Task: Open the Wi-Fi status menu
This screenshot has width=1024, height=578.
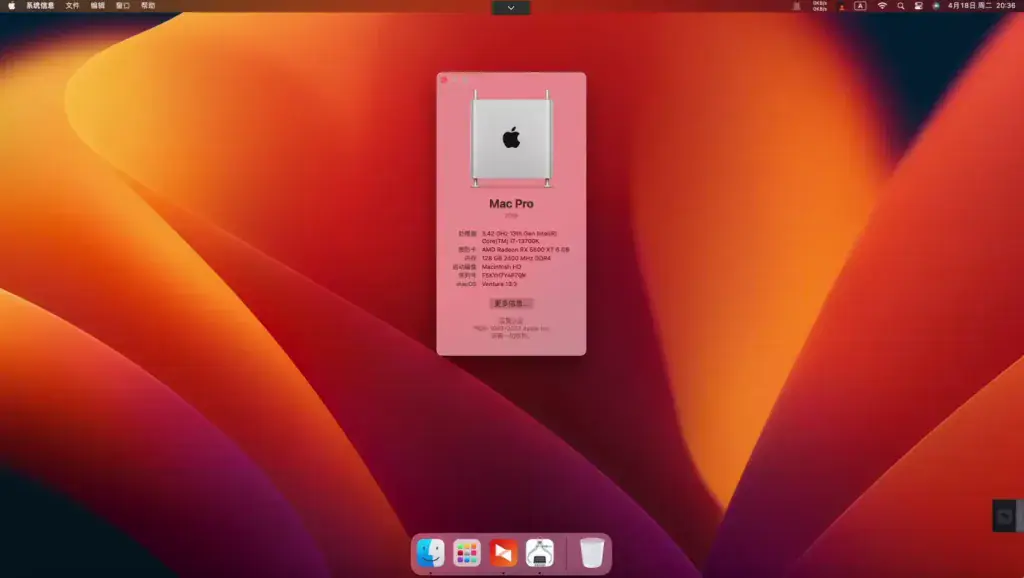Action: point(882,6)
